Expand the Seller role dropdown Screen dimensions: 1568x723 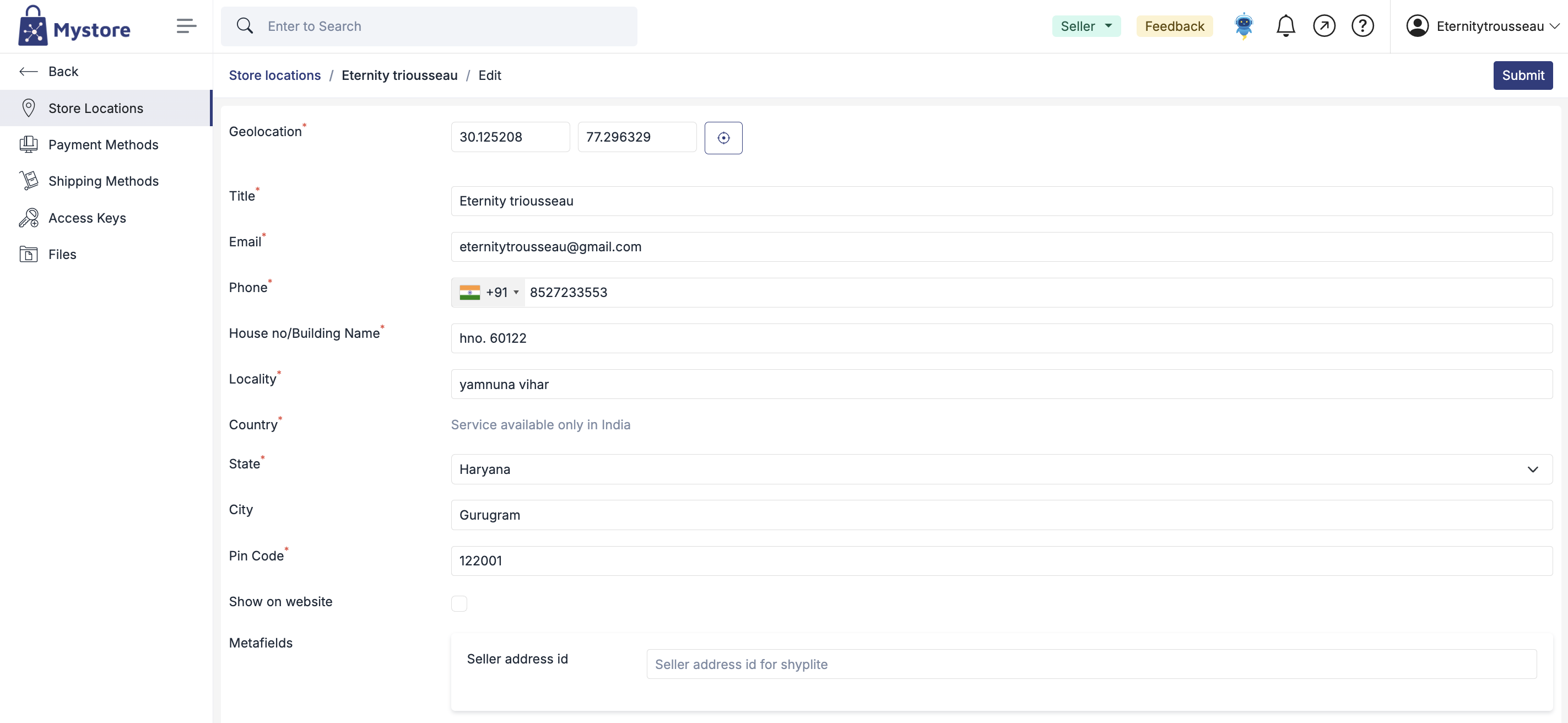click(1086, 26)
